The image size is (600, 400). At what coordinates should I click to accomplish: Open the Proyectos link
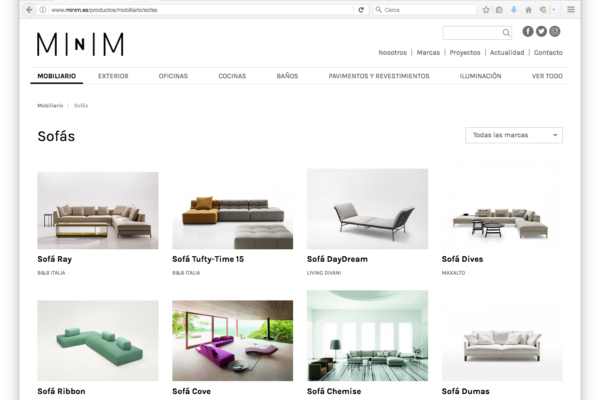pyautogui.click(x=465, y=52)
